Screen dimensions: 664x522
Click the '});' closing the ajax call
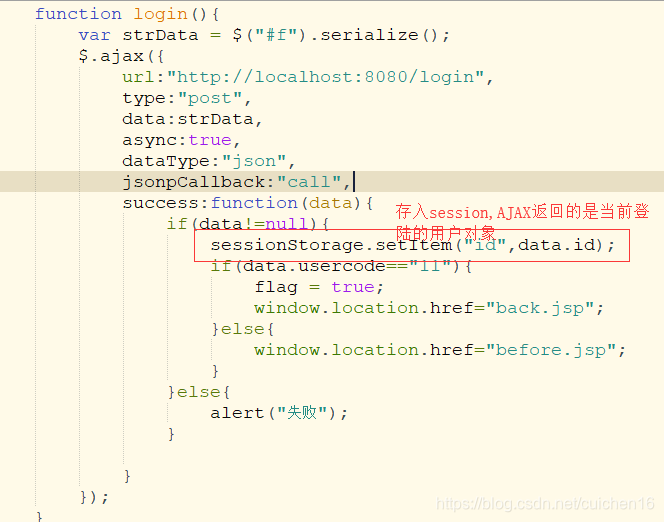click(x=94, y=497)
